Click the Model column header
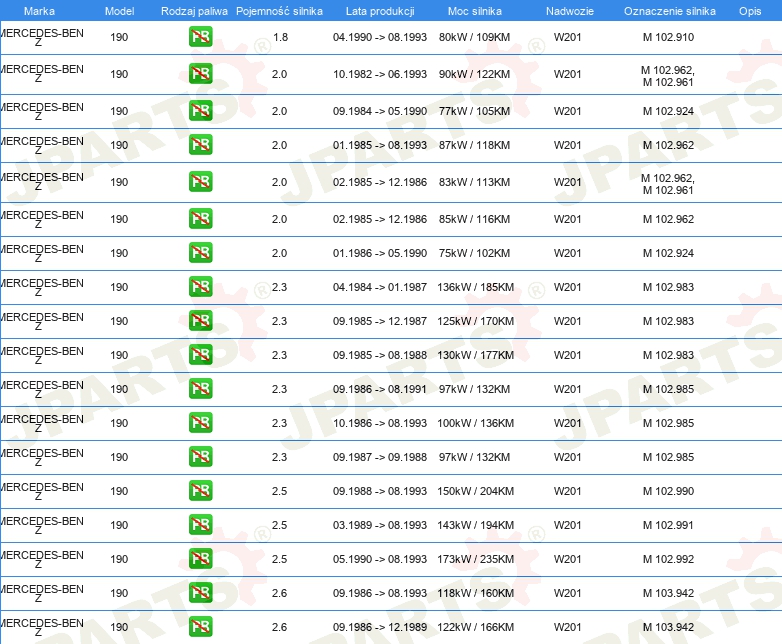782x644 pixels. point(119,11)
